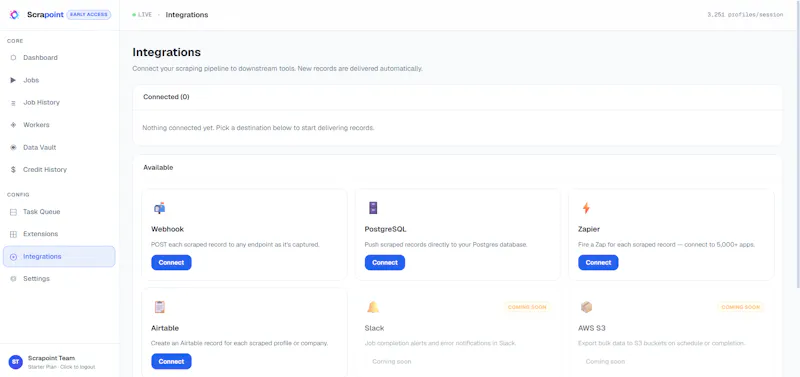The height and width of the screenshot is (377, 800).
Task: Click the Airtable card title
Action: (165, 328)
